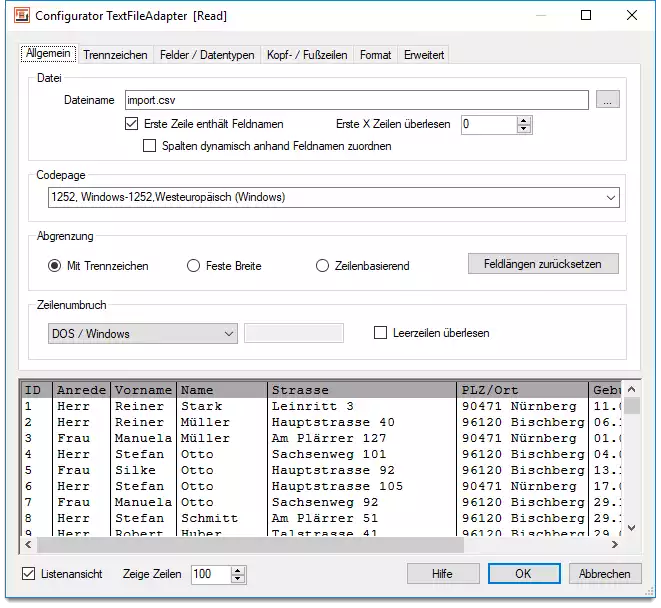Enable Leerzeilen überlesen checkbox
The height and width of the screenshot is (608, 661).
point(380,333)
